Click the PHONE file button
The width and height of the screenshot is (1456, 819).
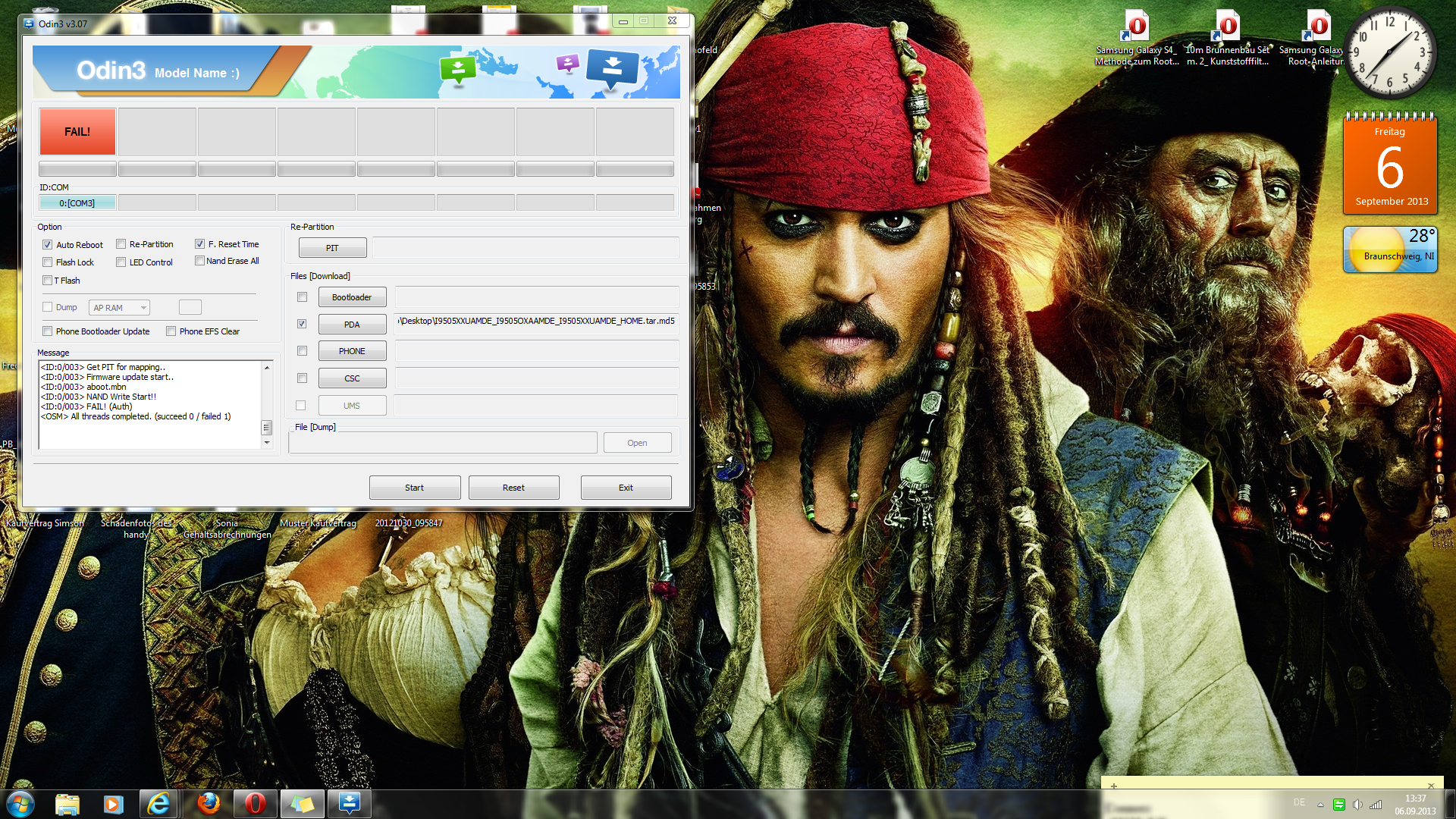pyautogui.click(x=352, y=351)
